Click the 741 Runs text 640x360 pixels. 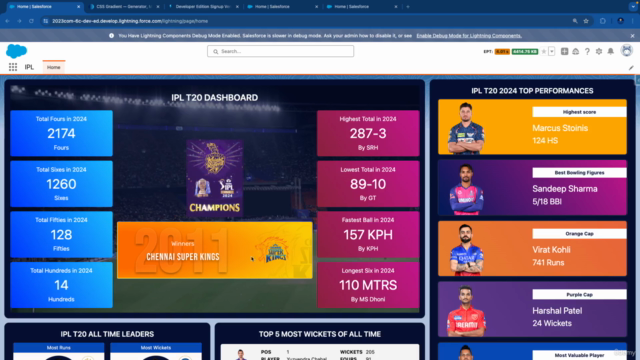click(x=548, y=262)
